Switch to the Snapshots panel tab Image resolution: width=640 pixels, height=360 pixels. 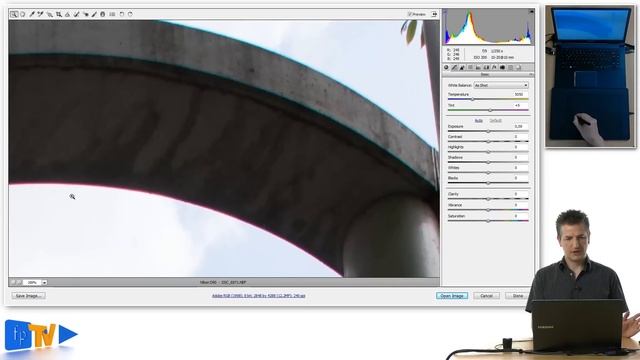click(x=518, y=67)
